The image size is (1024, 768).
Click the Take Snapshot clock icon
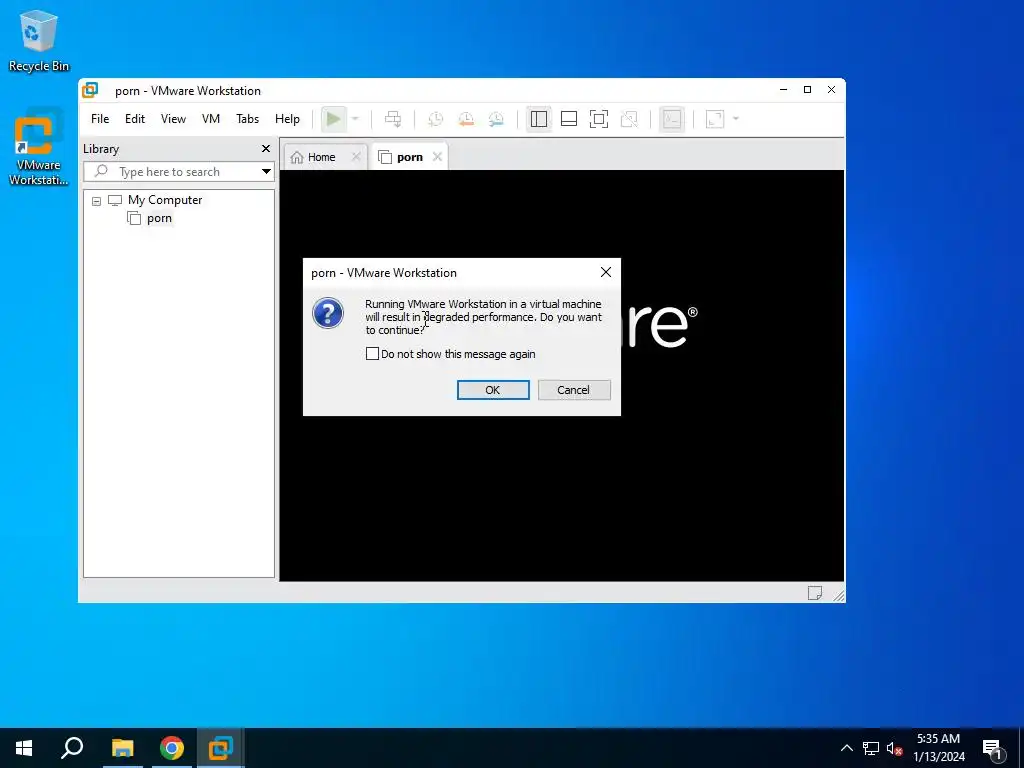(x=435, y=119)
